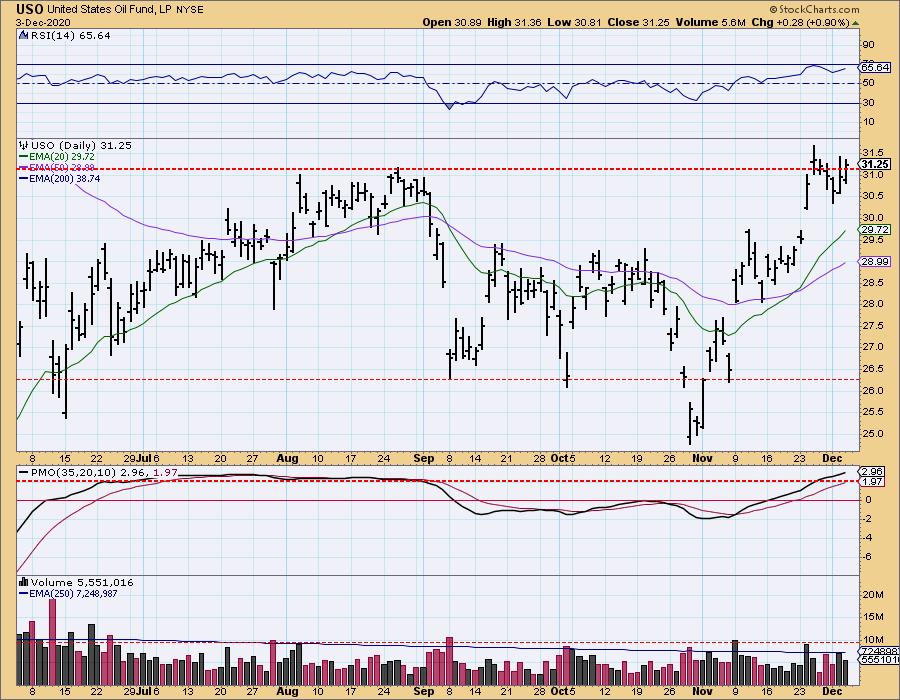Screen dimensions: 900x700
Task: Click the Volume panel legend icon
Action: click(24, 582)
